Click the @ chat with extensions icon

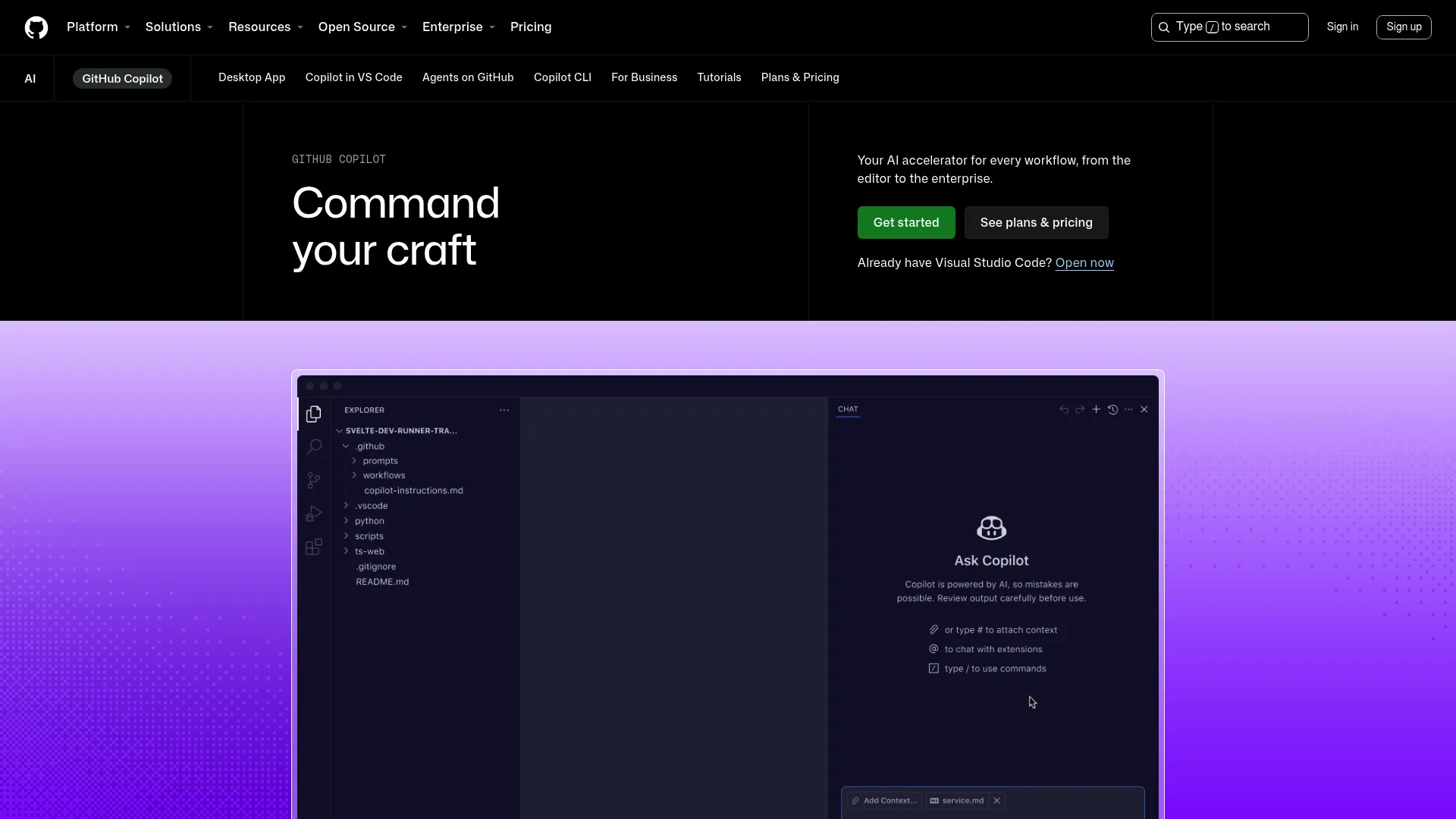(934, 649)
